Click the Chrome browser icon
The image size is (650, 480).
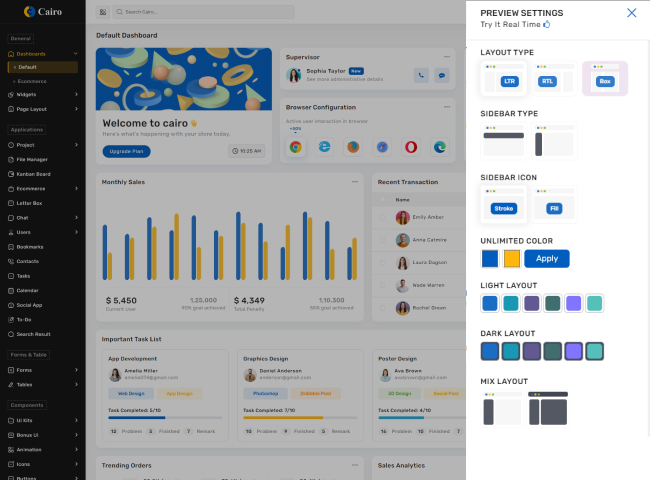click(296, 147)
